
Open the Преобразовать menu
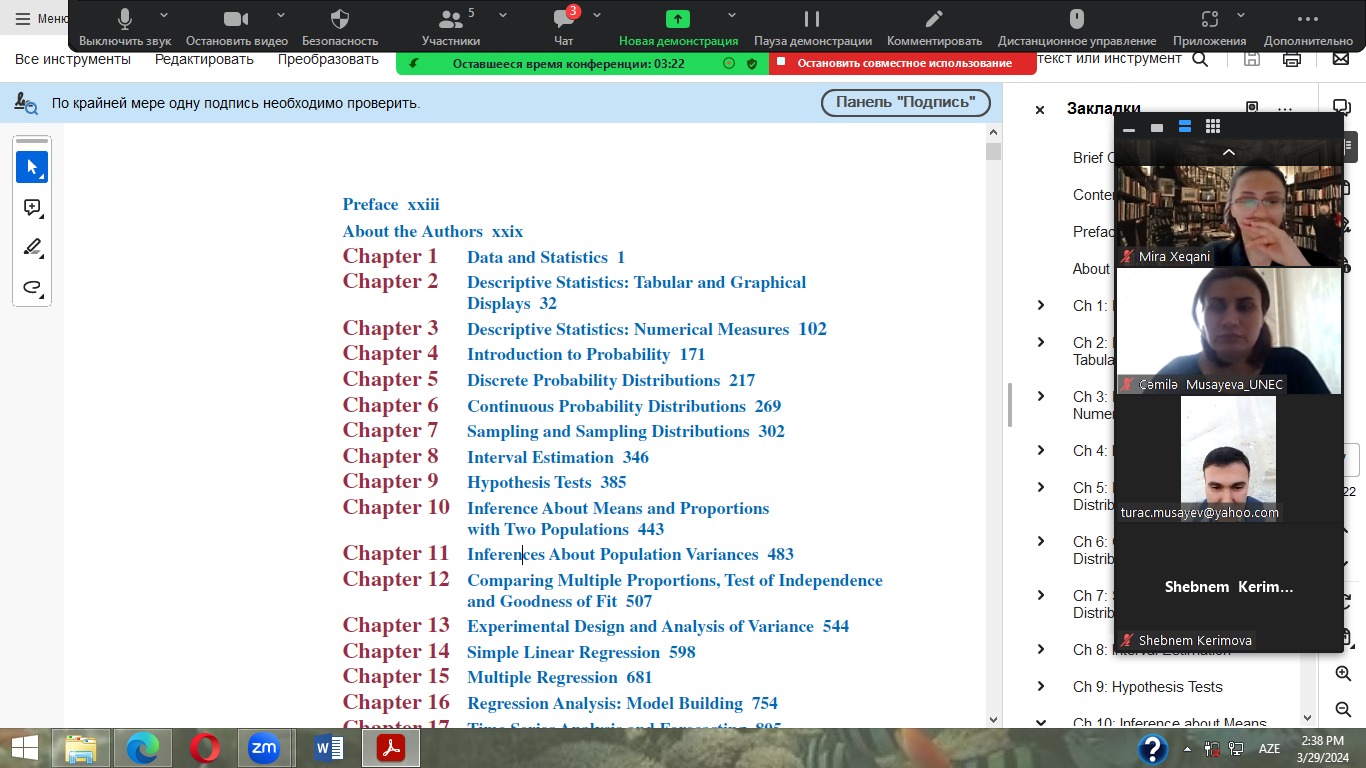click(328, 59)
